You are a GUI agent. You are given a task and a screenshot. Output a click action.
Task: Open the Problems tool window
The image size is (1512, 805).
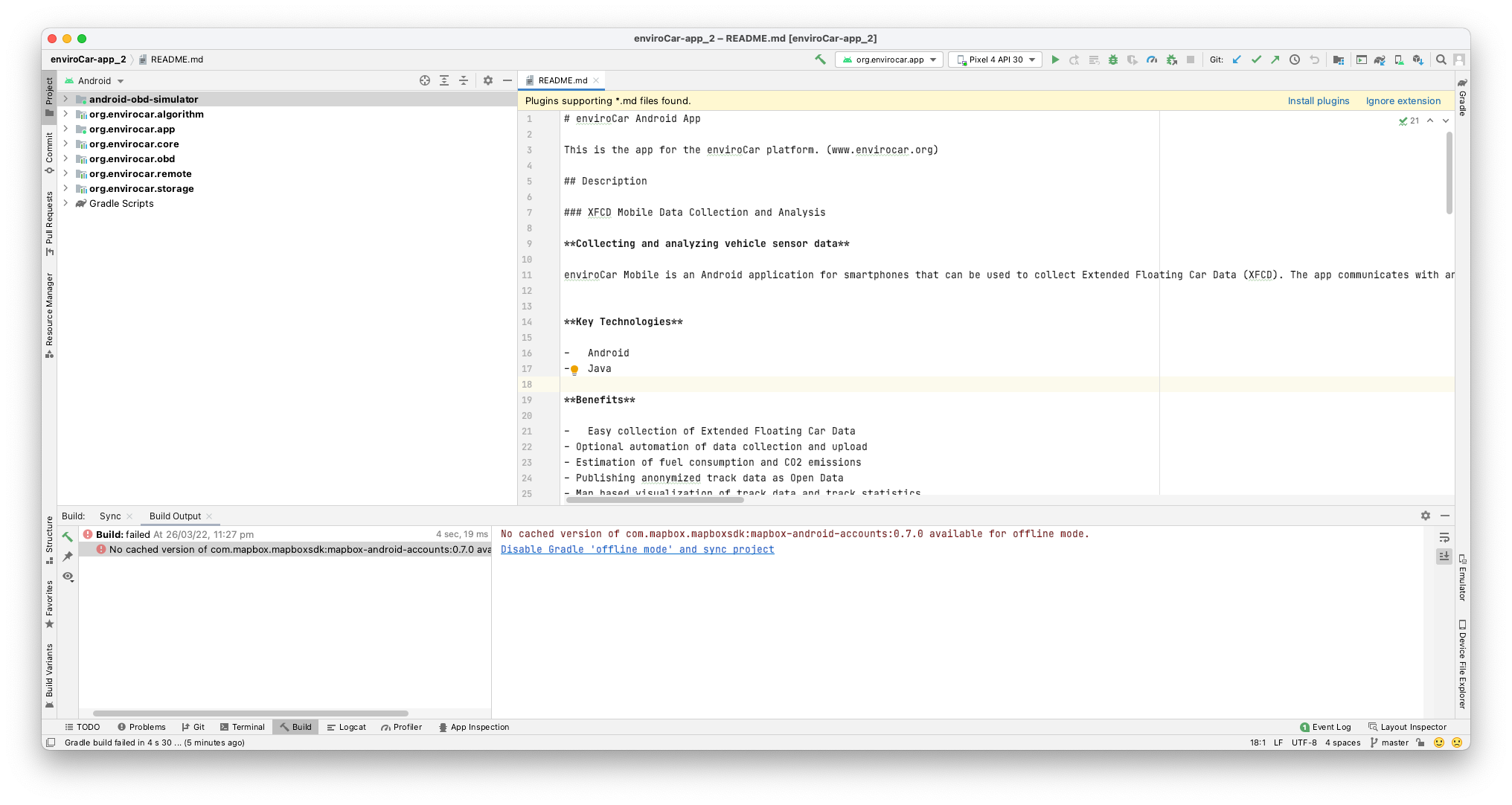click(141, 727)
